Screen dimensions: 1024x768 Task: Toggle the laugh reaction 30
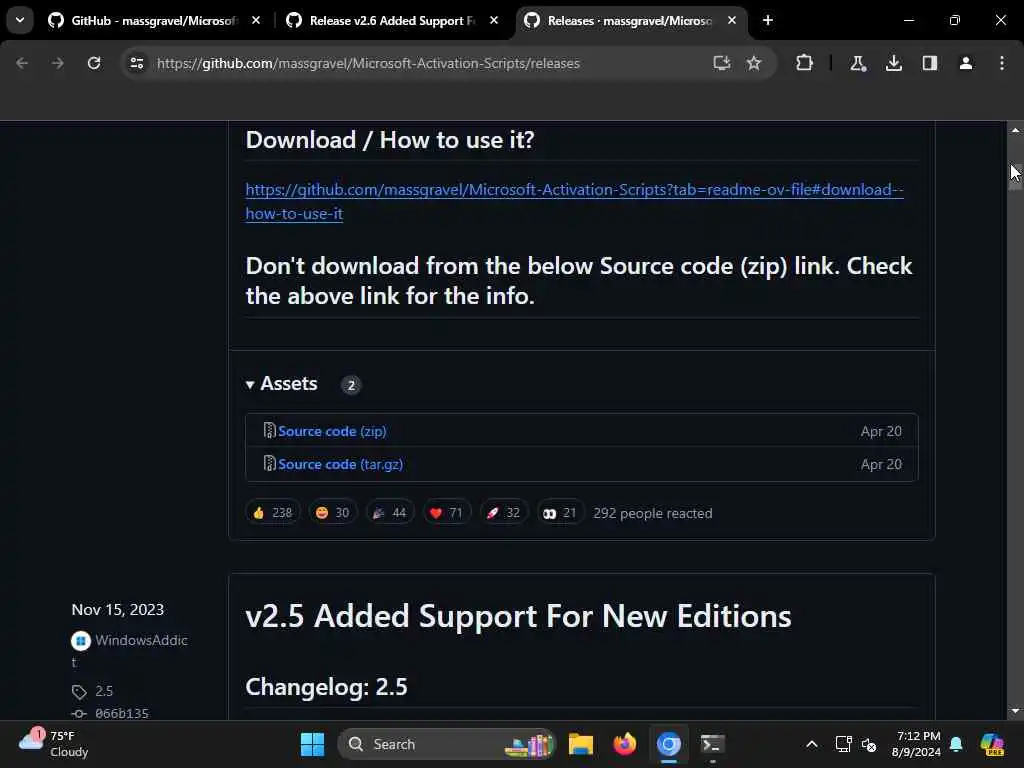[x=332, y=513]
